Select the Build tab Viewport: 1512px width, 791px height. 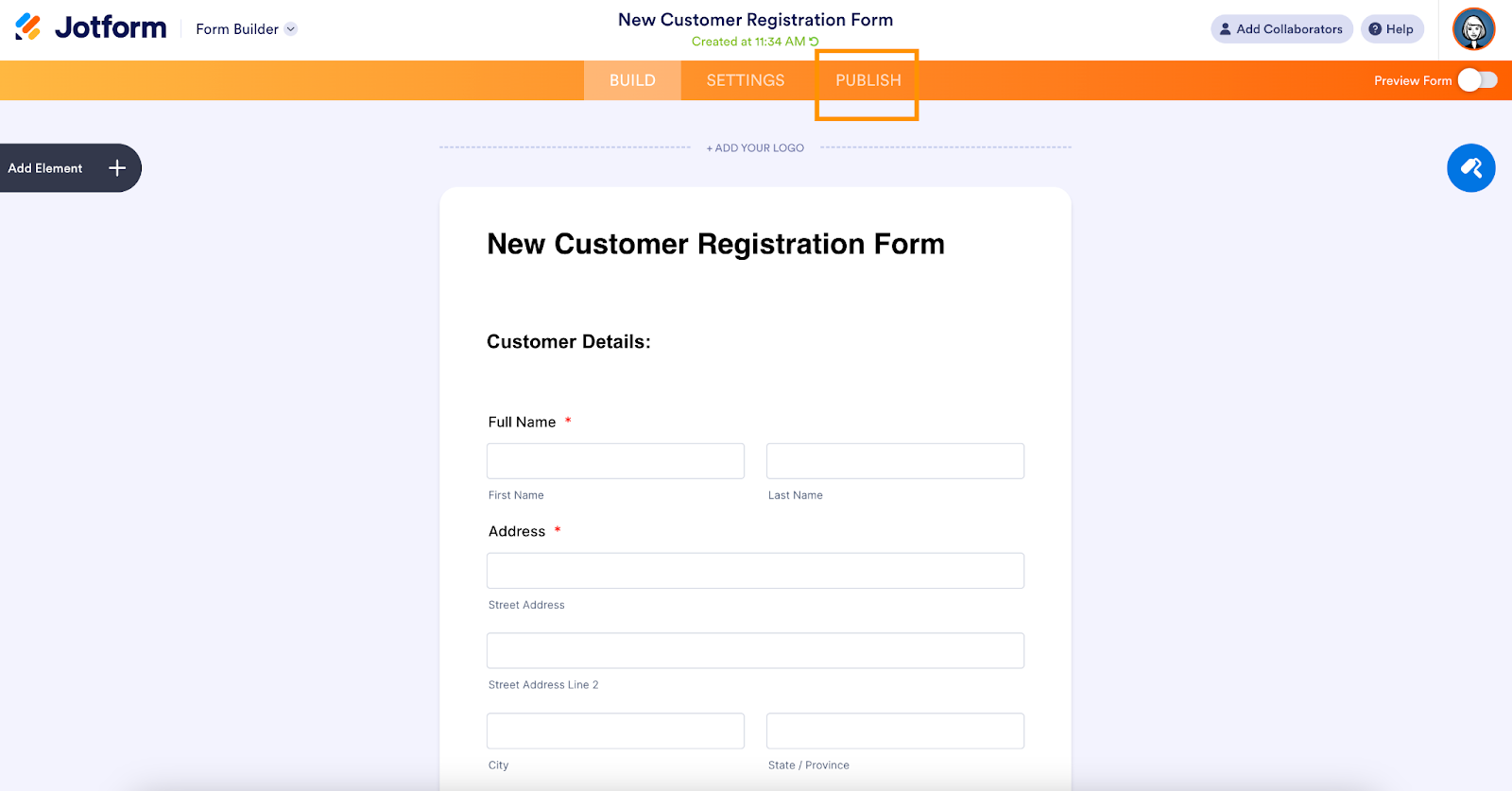[632, 80]
